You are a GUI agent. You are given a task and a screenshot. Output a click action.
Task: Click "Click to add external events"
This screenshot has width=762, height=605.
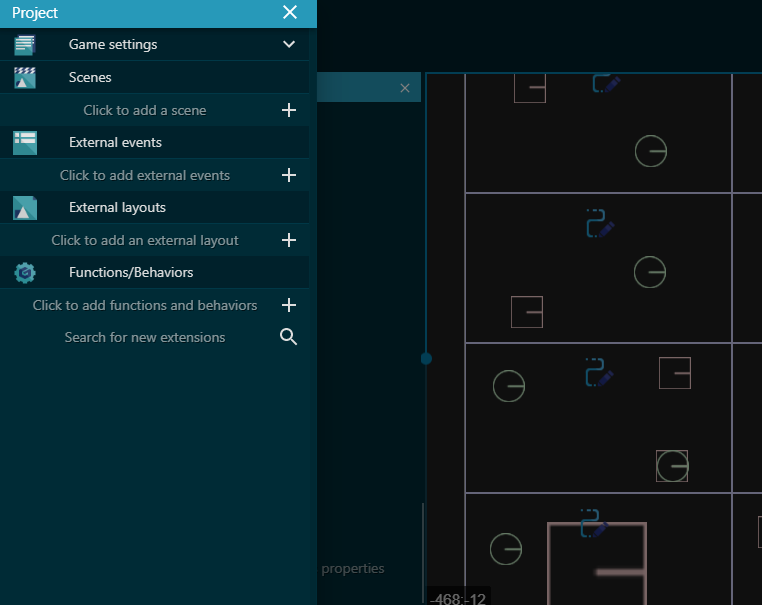tap(145, 175)
